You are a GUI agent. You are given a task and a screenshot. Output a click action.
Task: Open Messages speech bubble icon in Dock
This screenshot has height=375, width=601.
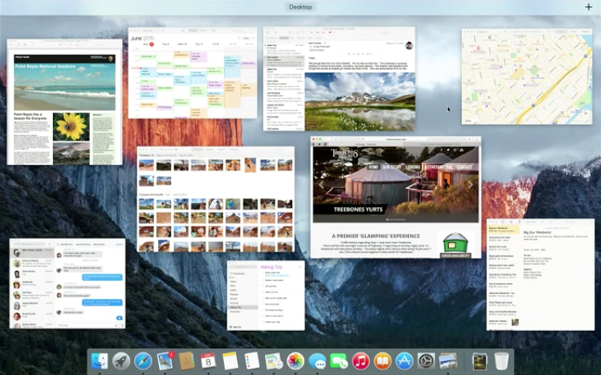tap(317, 361)
